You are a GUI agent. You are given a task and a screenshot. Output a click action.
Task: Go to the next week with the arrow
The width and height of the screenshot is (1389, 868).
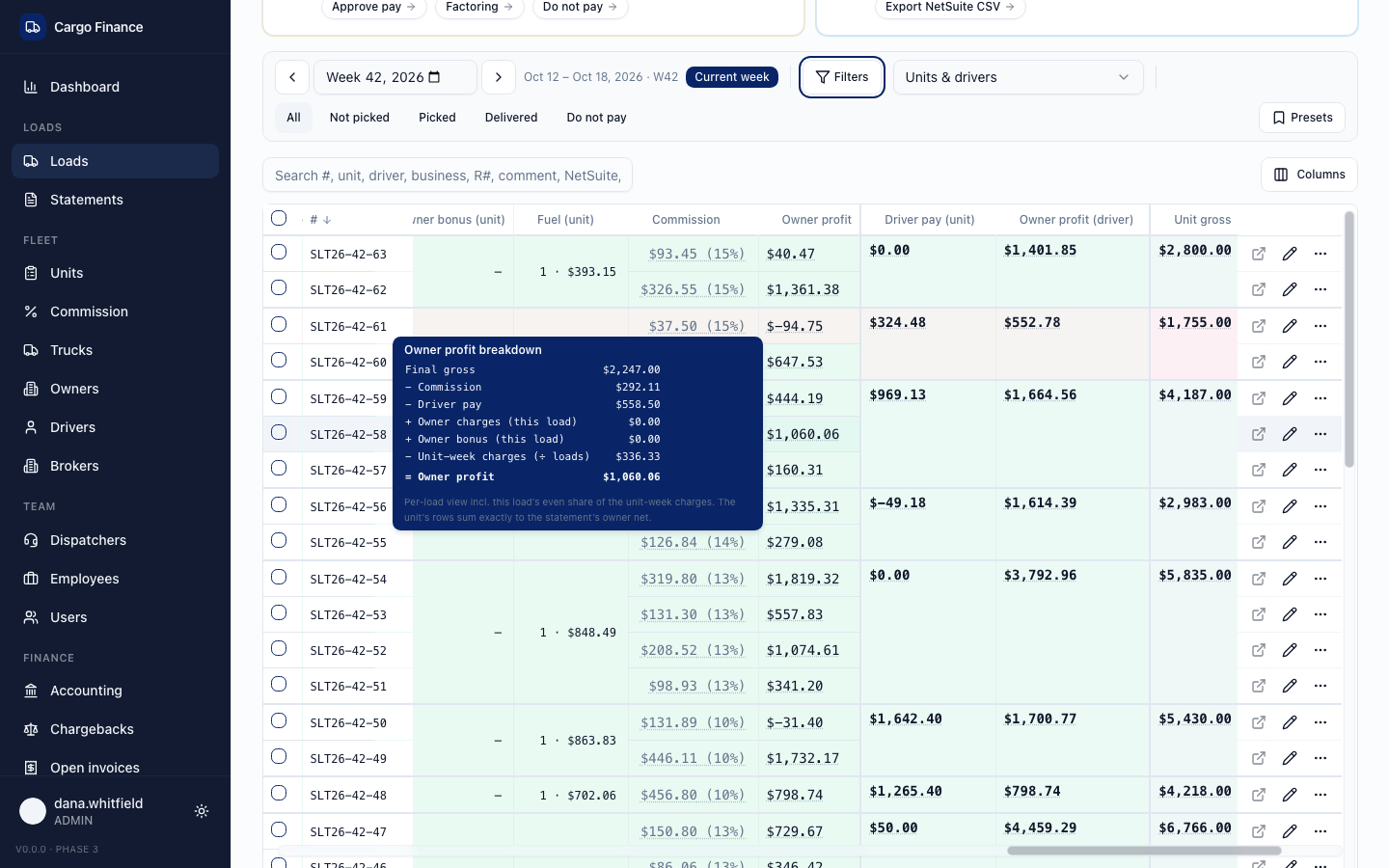498,77
